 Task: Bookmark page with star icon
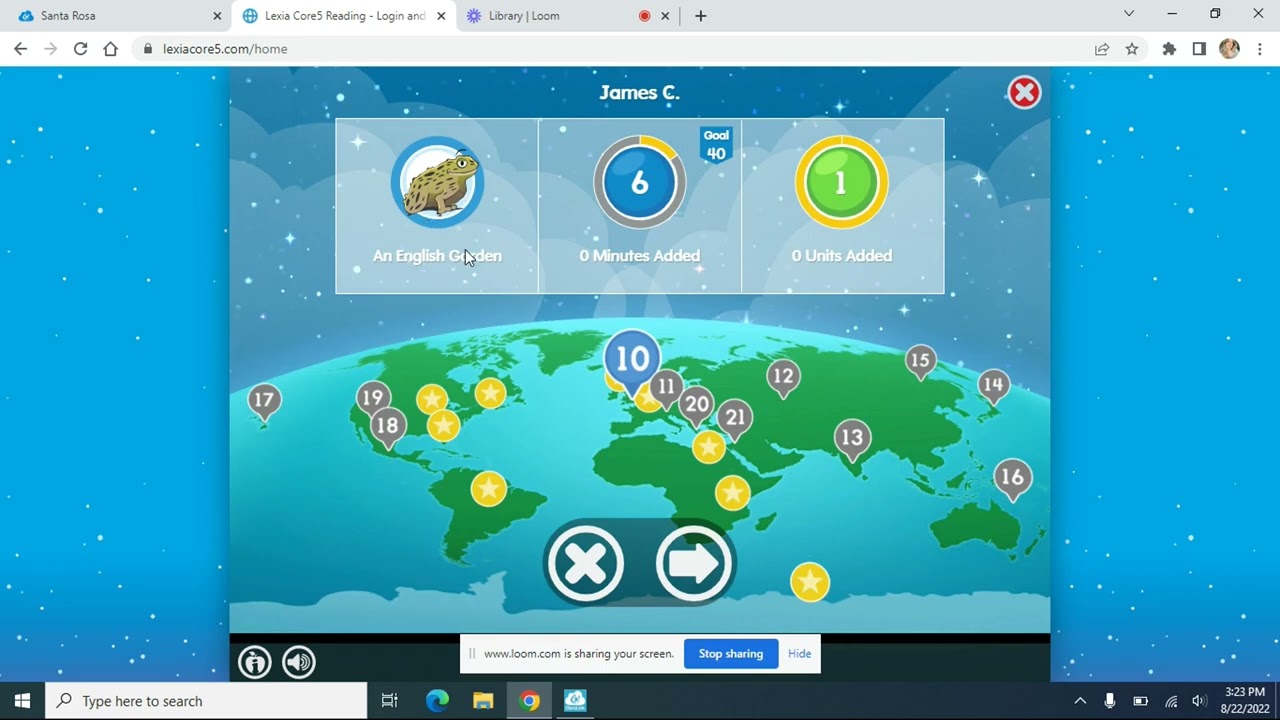pos(1132,49)
